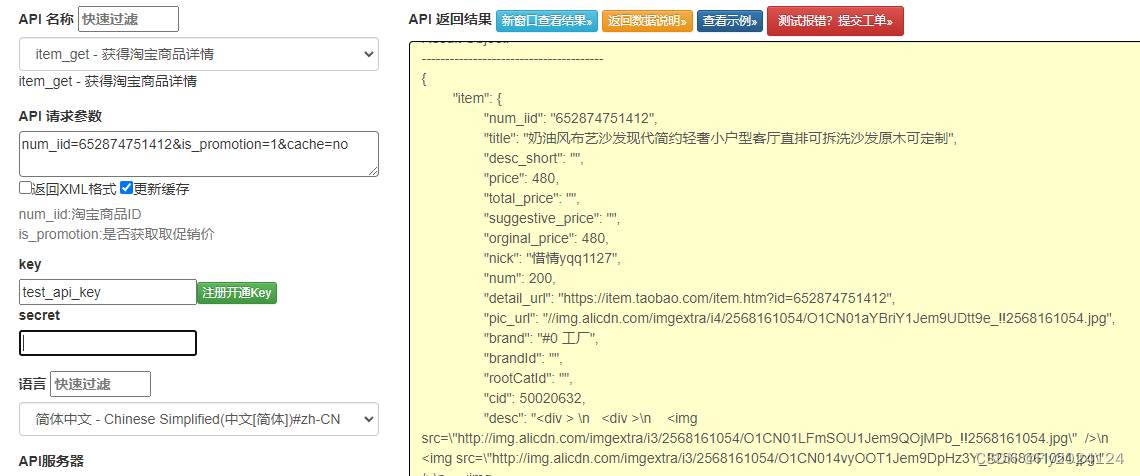The height and width of the screenshot is (476, 1140).
Task: Click the "orginal_price": 480 line
Action: (x=545, y=238)
